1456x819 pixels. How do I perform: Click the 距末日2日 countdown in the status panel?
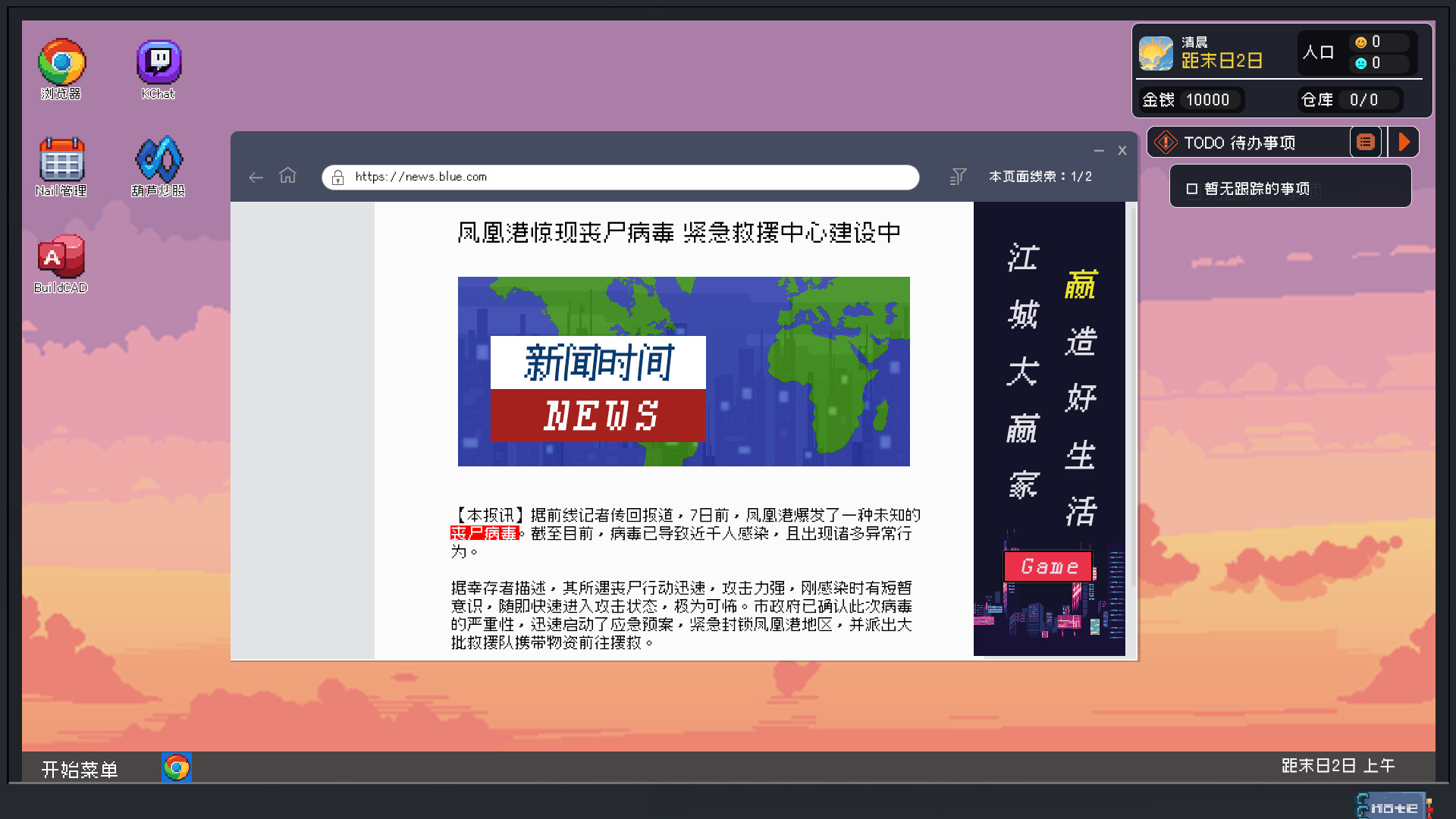click(1222, 61)
